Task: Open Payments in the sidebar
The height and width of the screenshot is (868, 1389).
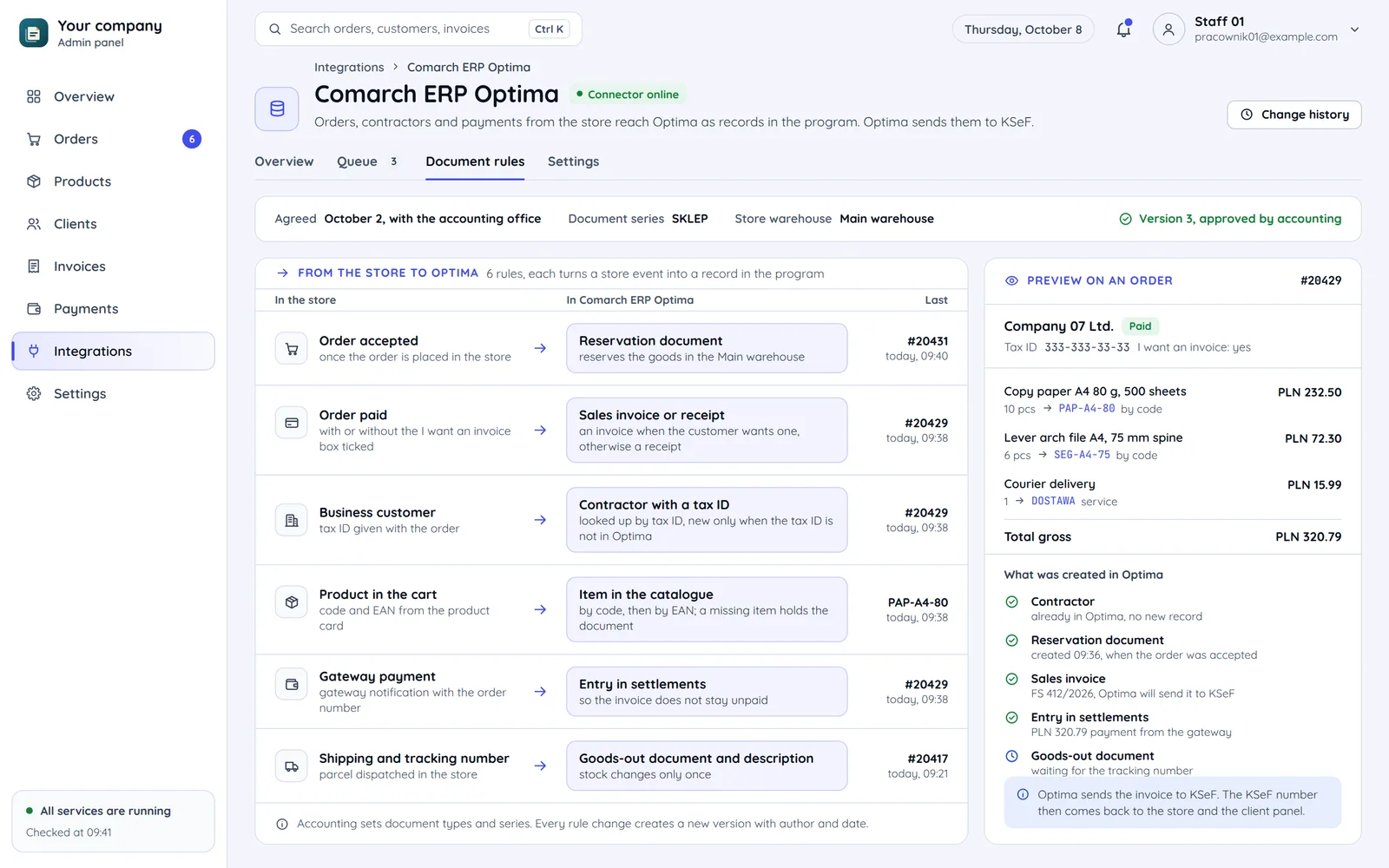Action: (x=113, y=309)
